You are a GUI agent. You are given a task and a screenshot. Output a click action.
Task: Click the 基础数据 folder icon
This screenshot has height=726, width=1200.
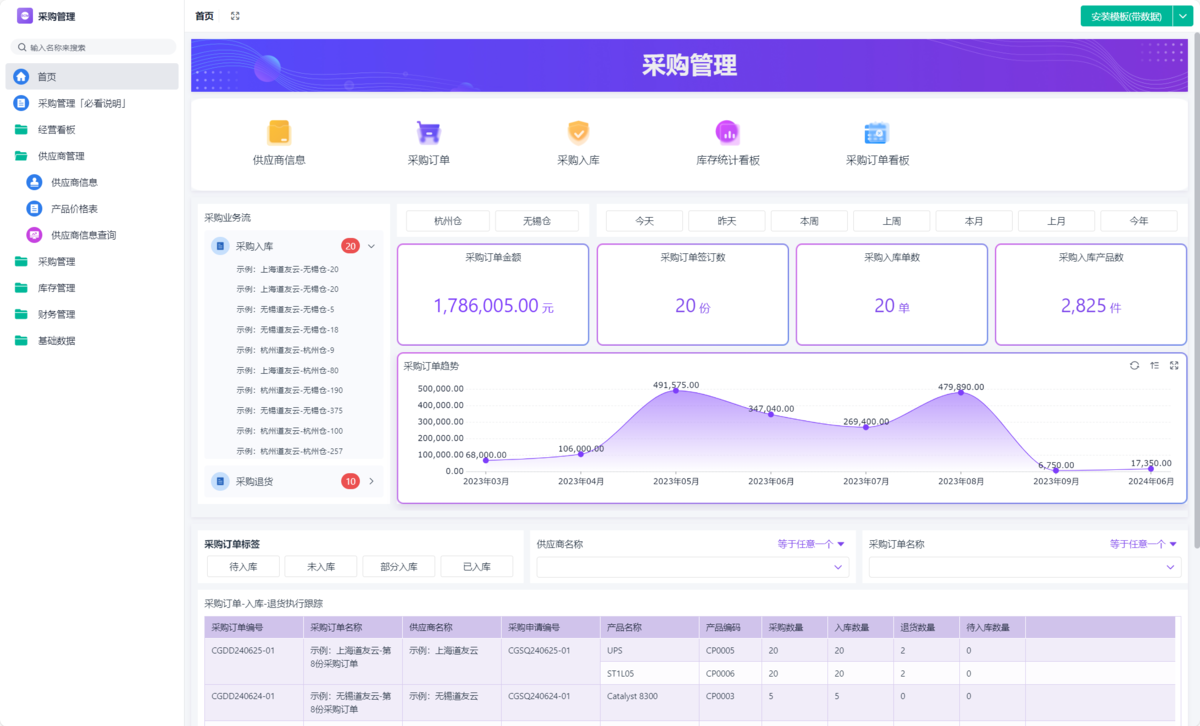21,340
